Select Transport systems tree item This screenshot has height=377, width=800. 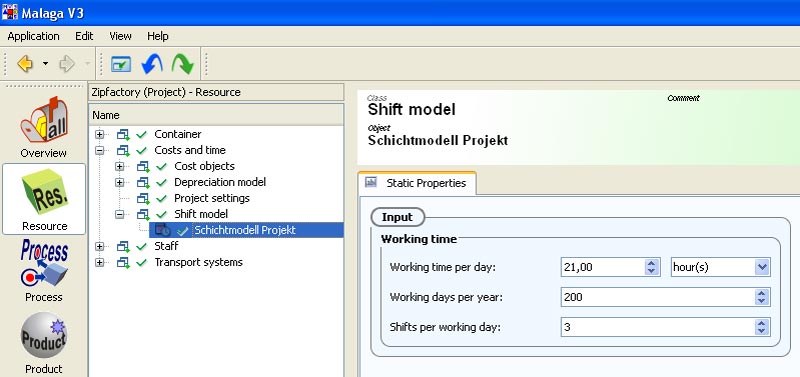198,262
